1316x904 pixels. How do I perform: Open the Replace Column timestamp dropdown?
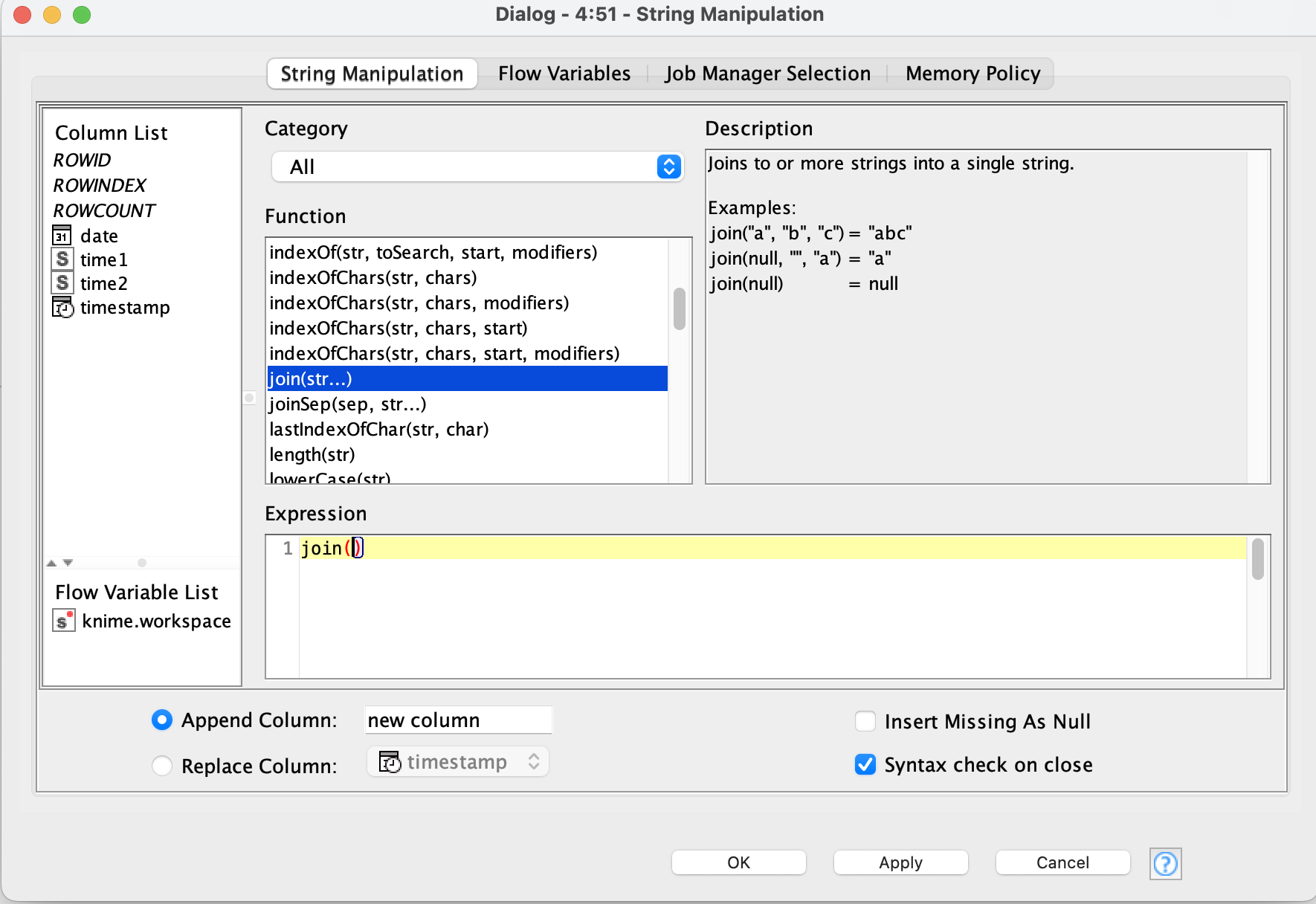(458, 762)
